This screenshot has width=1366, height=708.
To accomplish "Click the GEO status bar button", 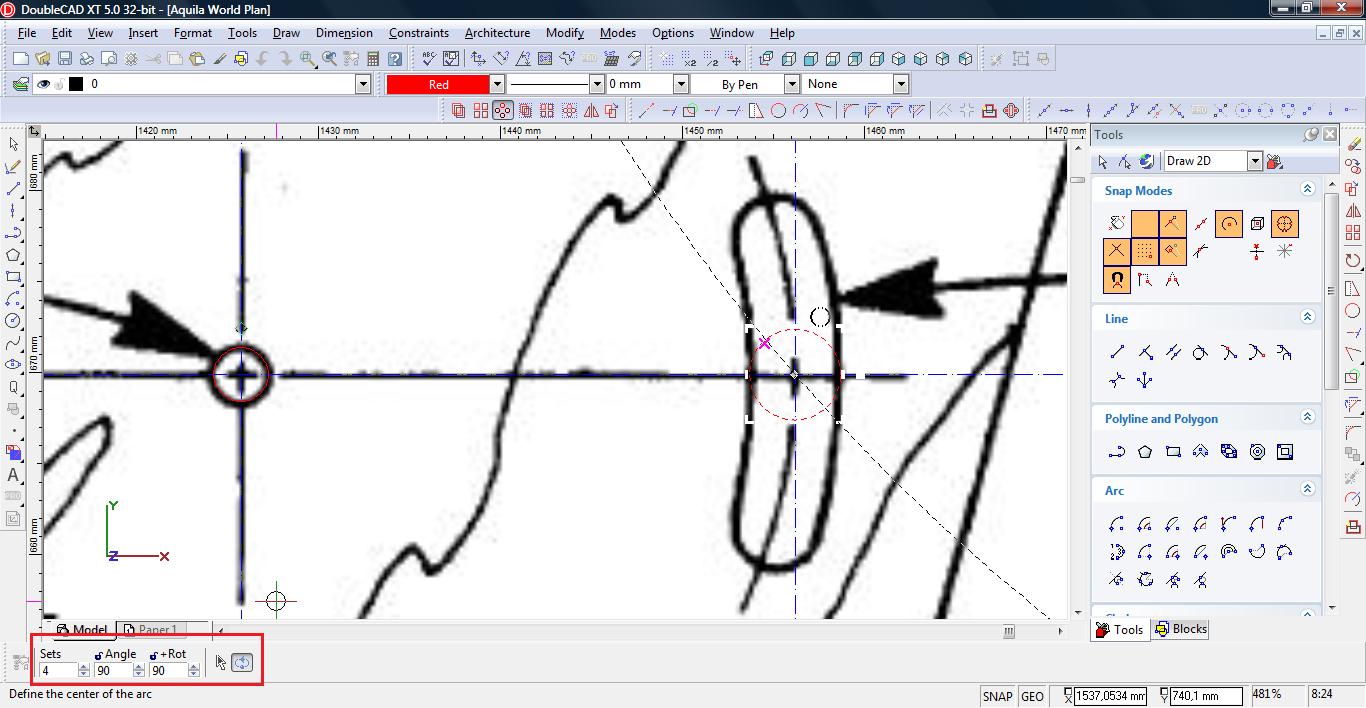I will click(x=1032, y=696).
